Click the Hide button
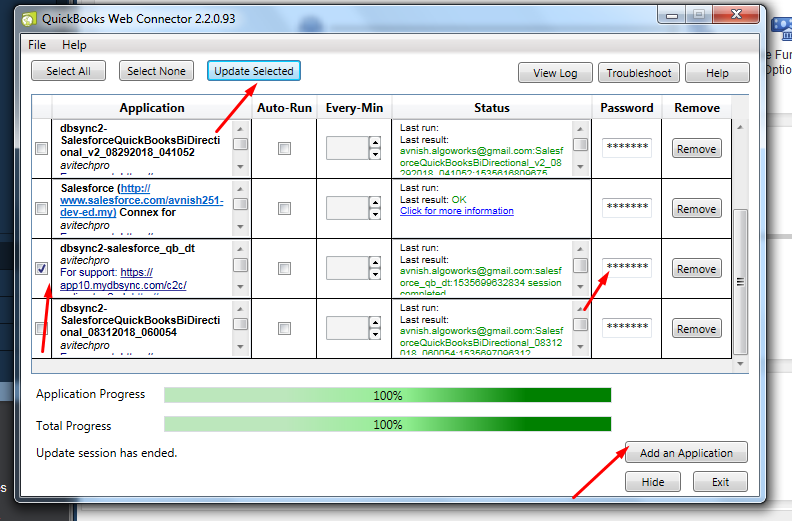Image resolution: width=792 pixels, height=521 pixels. pos(653,482)
